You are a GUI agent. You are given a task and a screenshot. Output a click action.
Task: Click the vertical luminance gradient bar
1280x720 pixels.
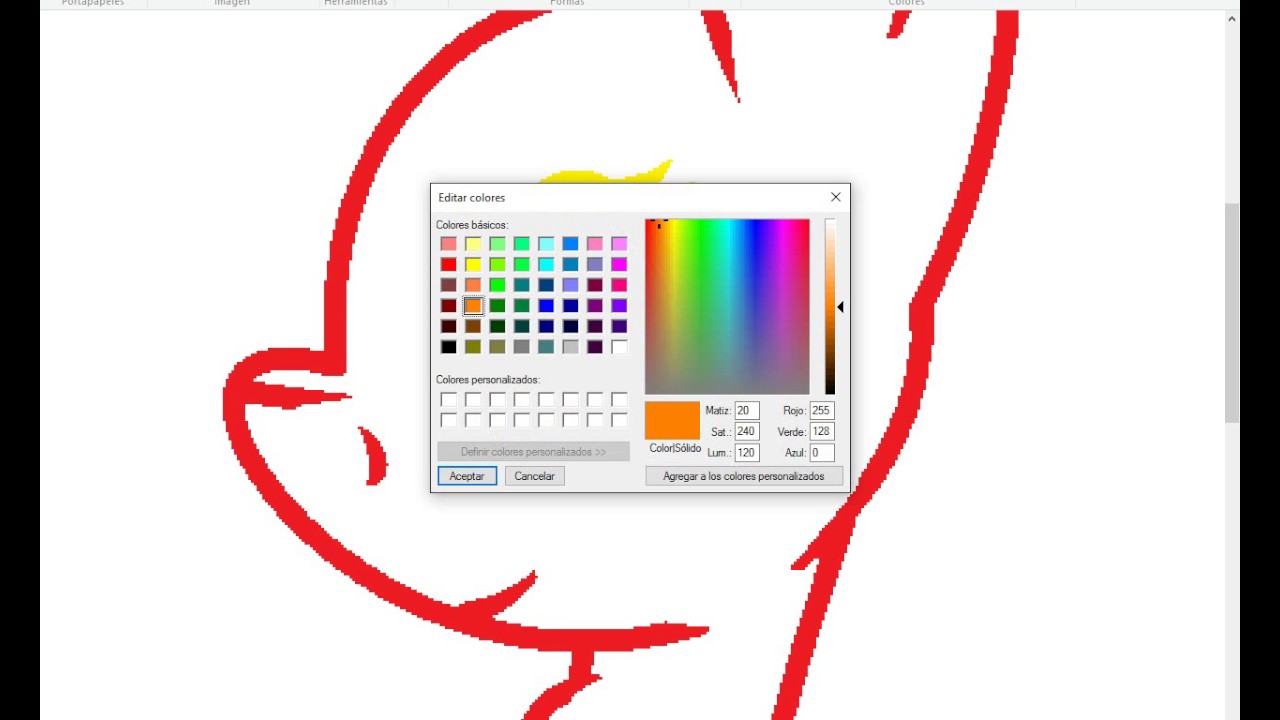(830, 307)
